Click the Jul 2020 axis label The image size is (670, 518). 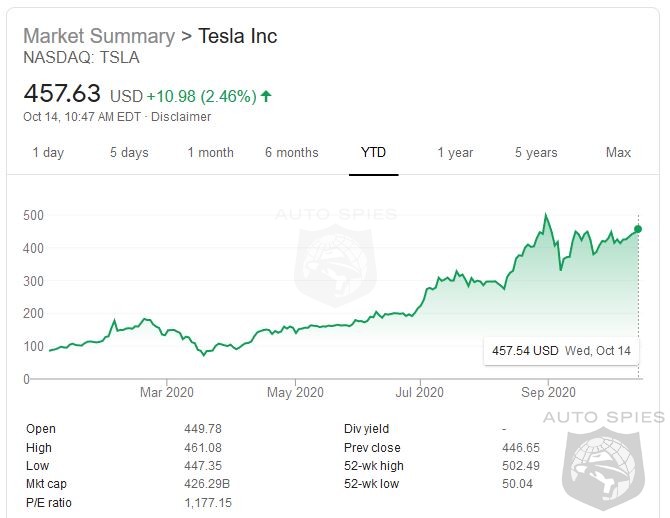coord(418,392)
